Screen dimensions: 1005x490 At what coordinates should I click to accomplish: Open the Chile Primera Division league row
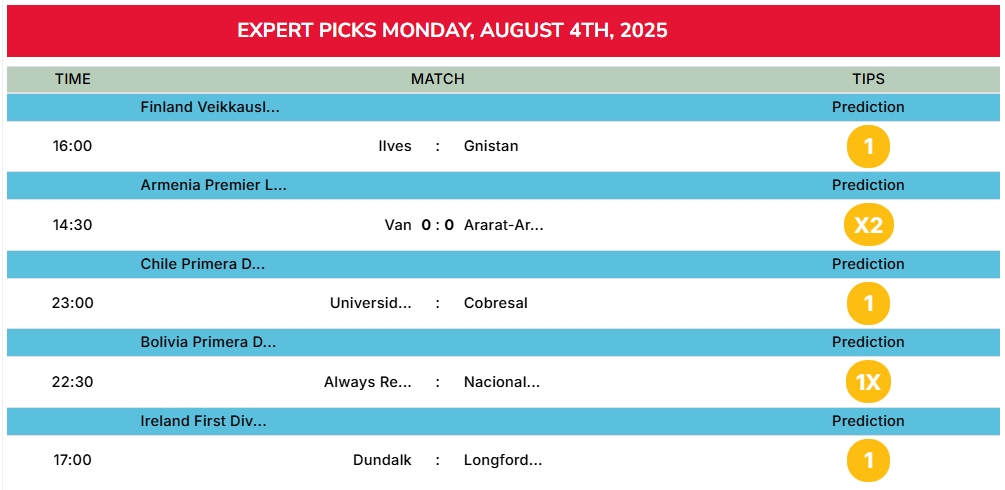click(x=503, y=264)
